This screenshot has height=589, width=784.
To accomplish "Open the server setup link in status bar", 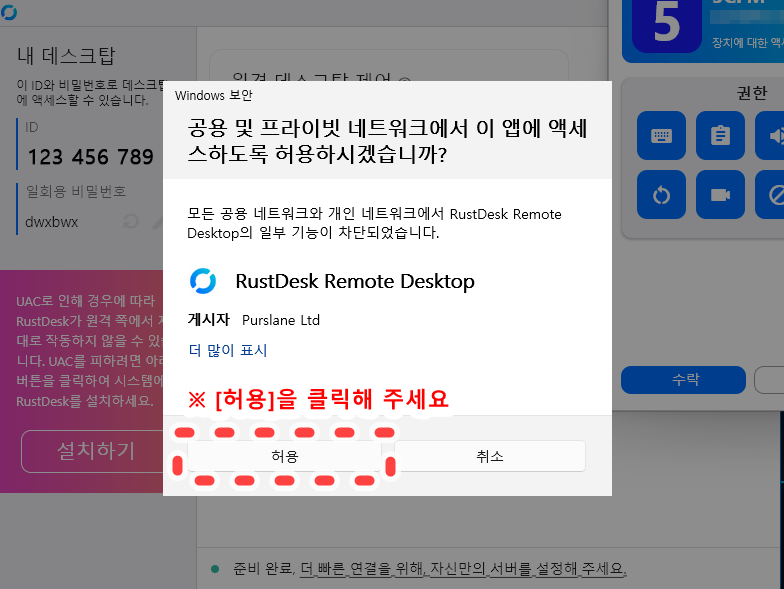I will 463,568.
